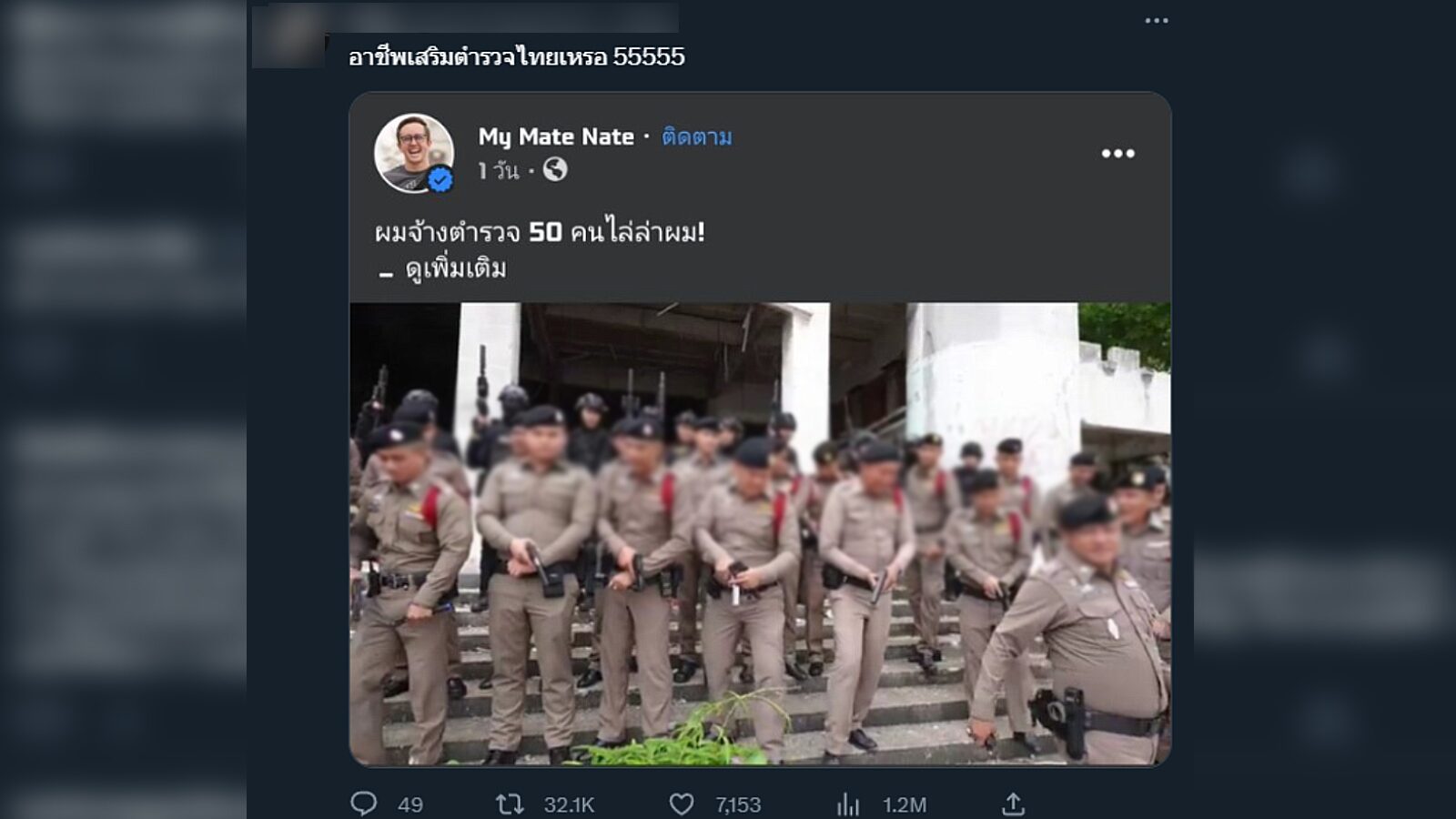Click the 7,153 likes count
1456x819 pixels.
737,804
